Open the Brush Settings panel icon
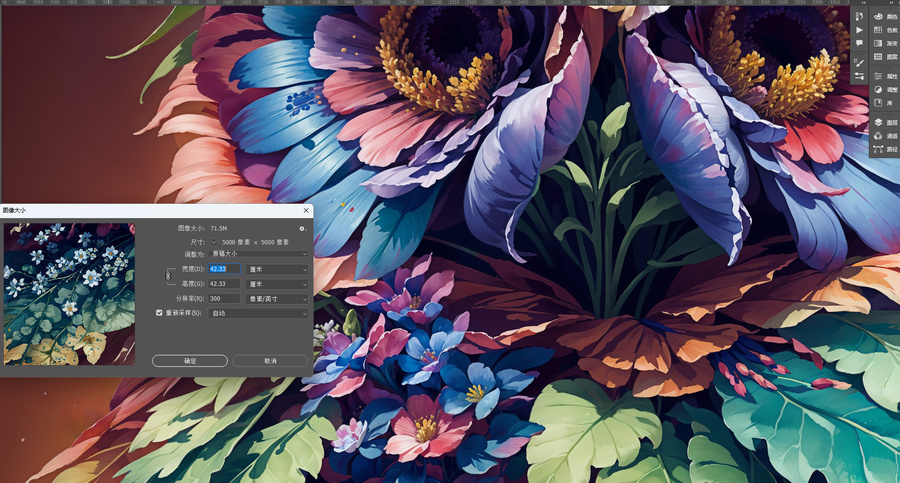The height and width of the screenshot is (483, 900). (x=859, y=63)
